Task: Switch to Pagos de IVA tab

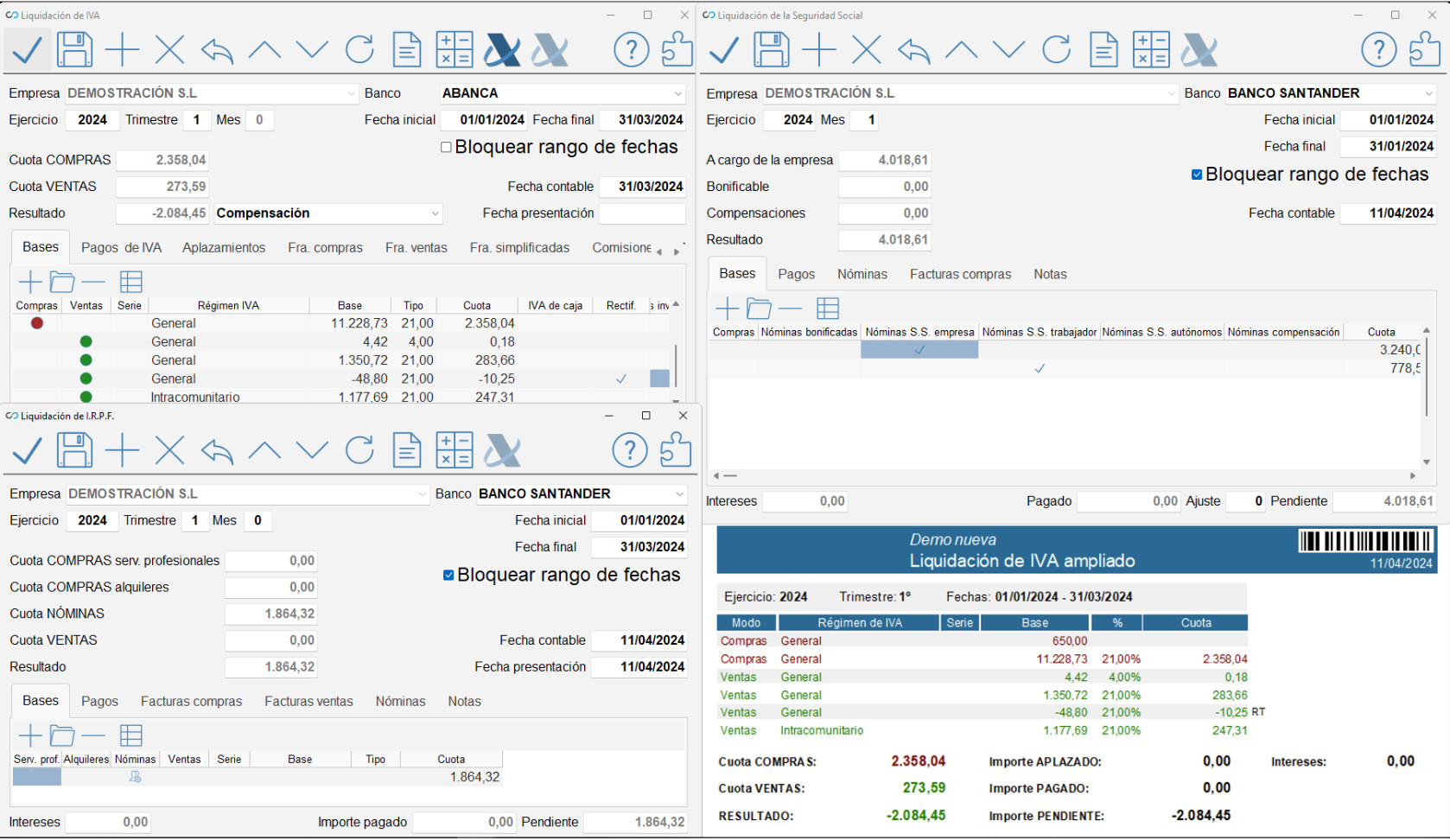Action: 121,248
